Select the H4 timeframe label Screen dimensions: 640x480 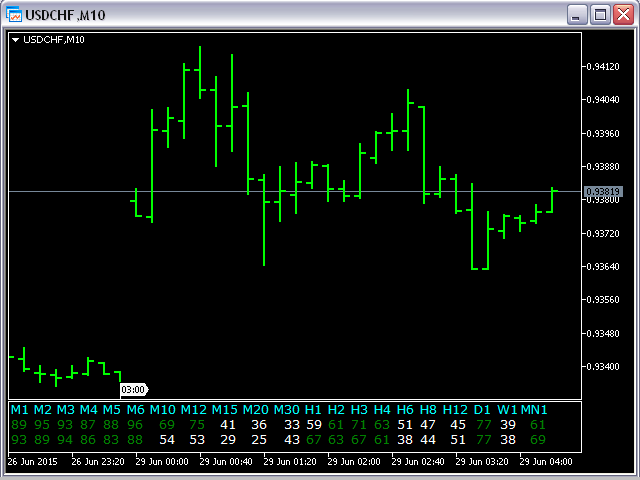pyautogui.click(x=382, y=409)
